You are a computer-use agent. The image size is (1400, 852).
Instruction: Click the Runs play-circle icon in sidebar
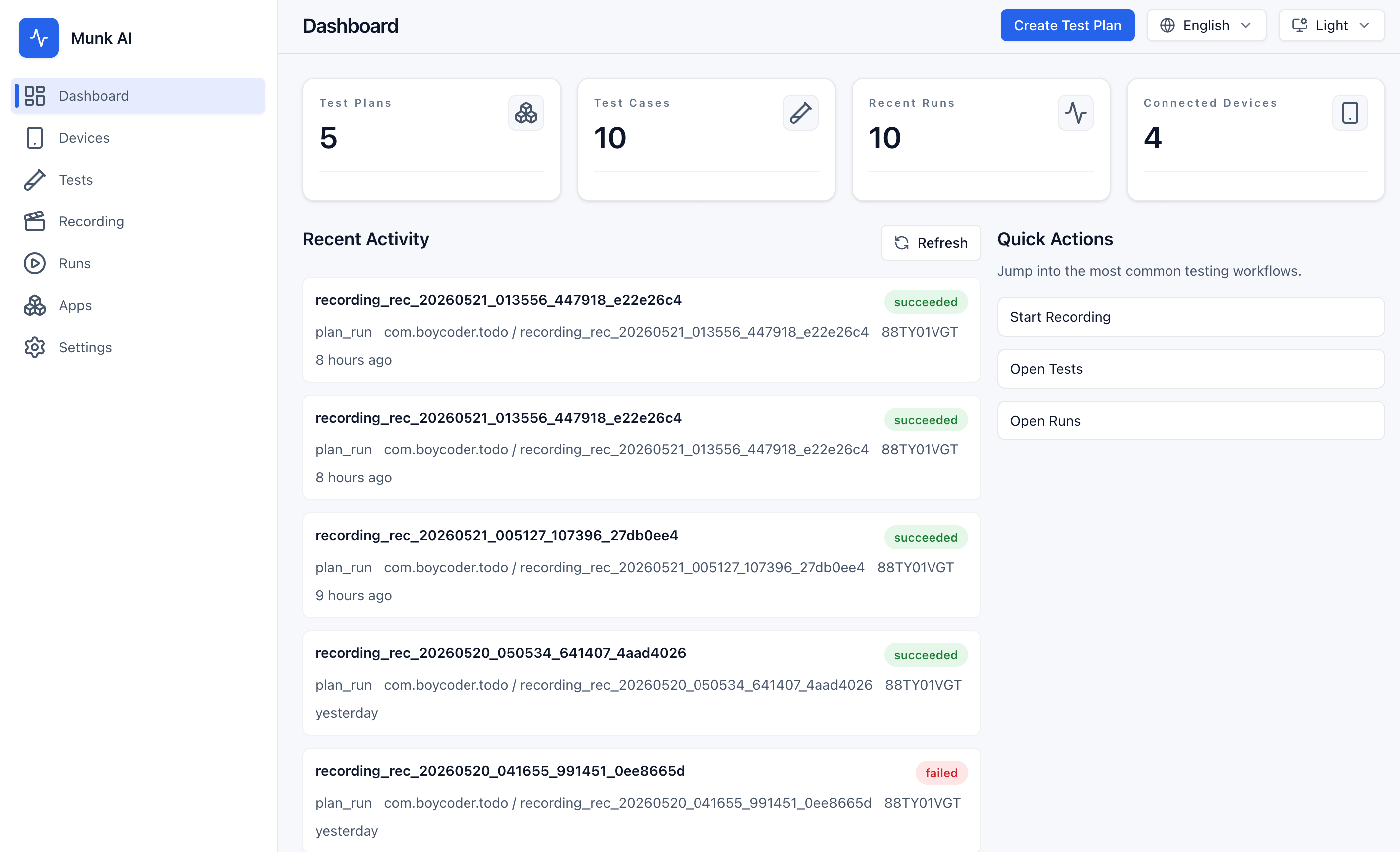pos(34,263)
